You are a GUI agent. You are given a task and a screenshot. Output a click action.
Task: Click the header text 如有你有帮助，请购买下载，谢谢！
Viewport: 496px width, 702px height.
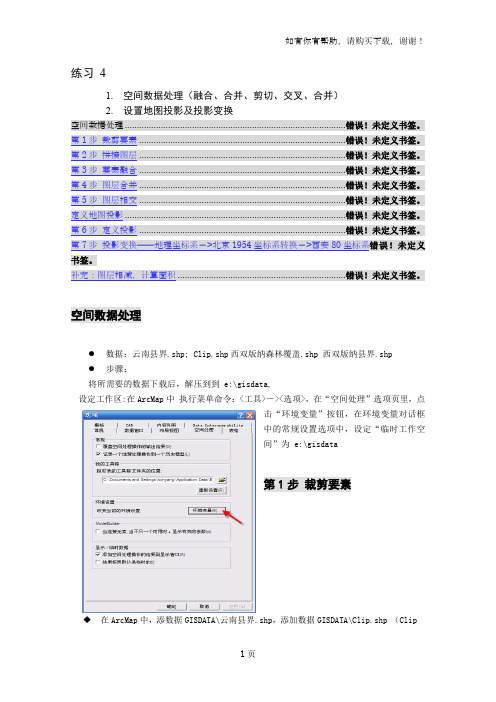coord(354,41)
